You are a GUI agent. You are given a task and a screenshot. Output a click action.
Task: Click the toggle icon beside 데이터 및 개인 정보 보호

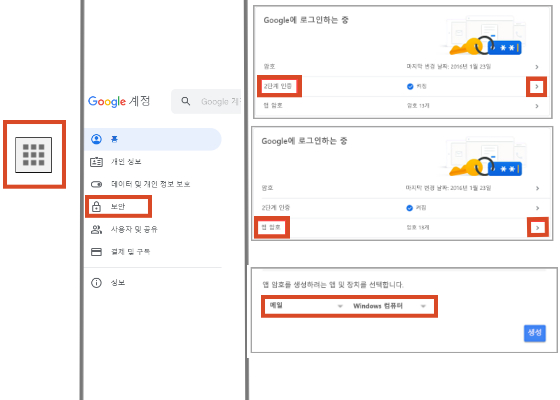click(x=96, y=184)
